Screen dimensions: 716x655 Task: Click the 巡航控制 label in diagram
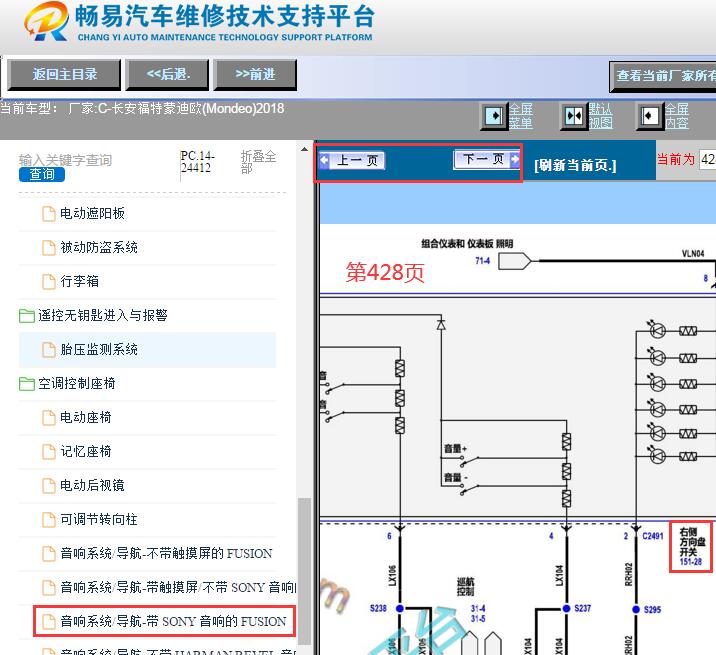coord(465,587)
